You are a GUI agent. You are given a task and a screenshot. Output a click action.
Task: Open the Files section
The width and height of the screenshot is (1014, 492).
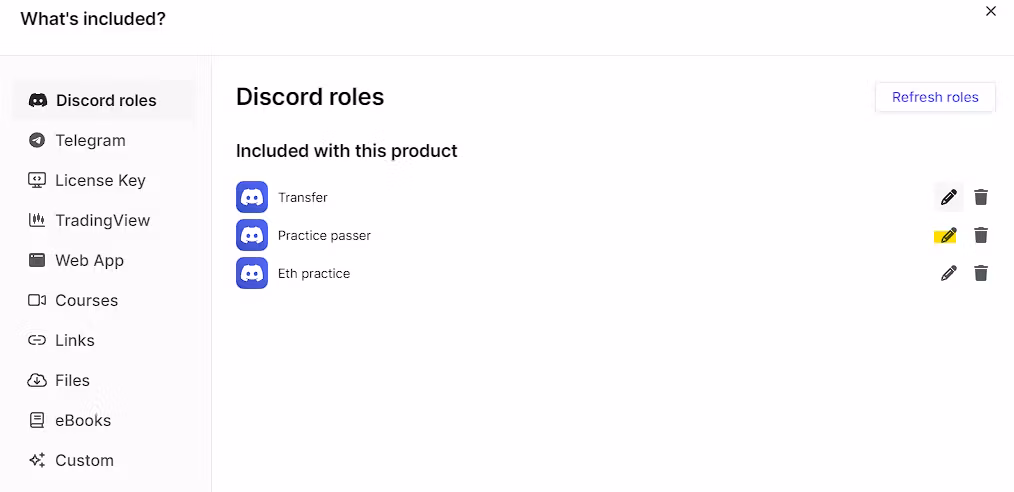click(72, 380)
